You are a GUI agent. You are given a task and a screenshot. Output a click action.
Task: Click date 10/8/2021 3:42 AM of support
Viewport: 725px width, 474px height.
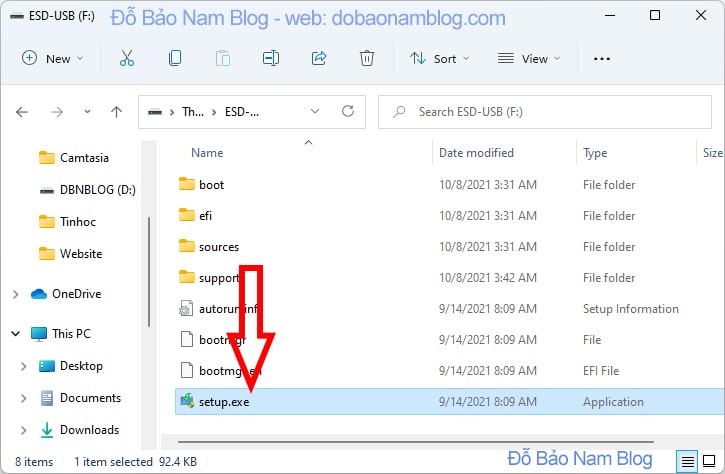coord(488,277)
